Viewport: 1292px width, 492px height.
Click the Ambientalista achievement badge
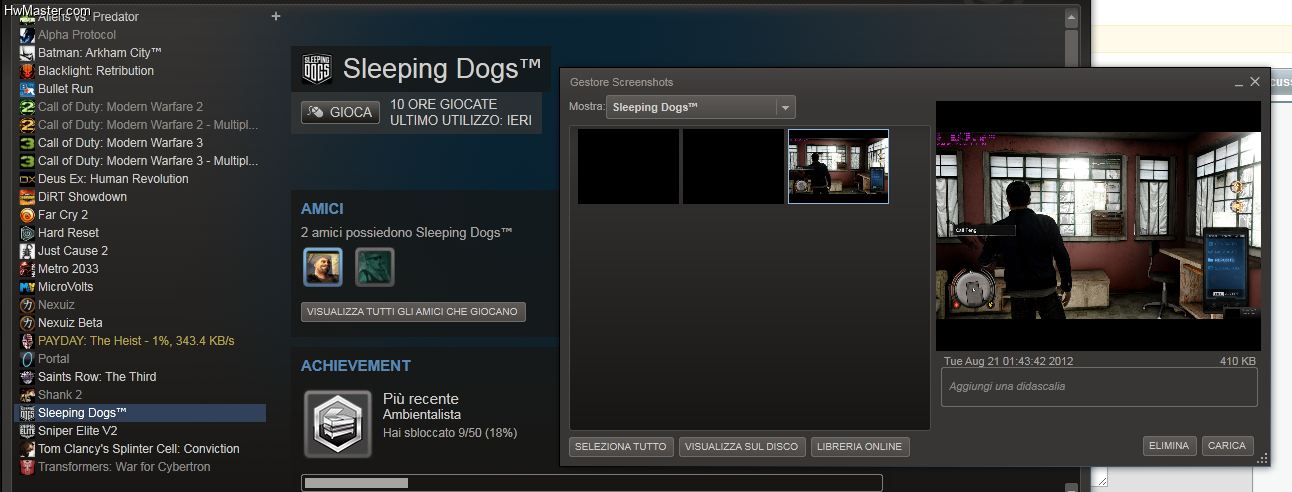tap(338, 424)
